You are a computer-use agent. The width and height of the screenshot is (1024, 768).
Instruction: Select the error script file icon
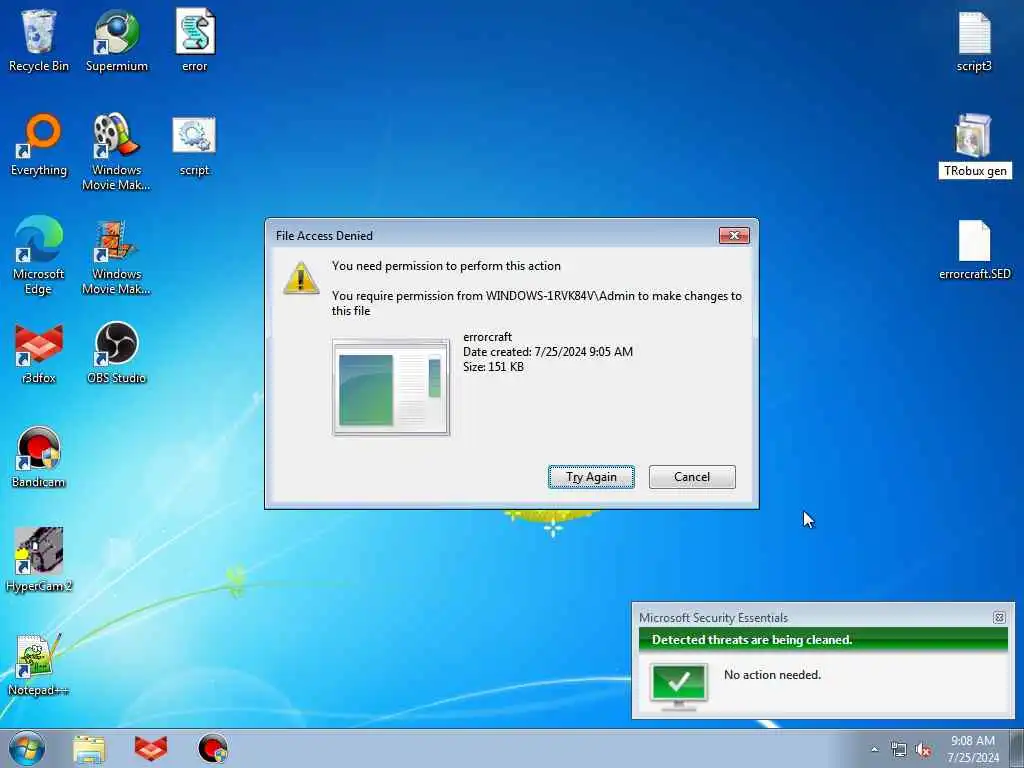(x=195, y=39)
